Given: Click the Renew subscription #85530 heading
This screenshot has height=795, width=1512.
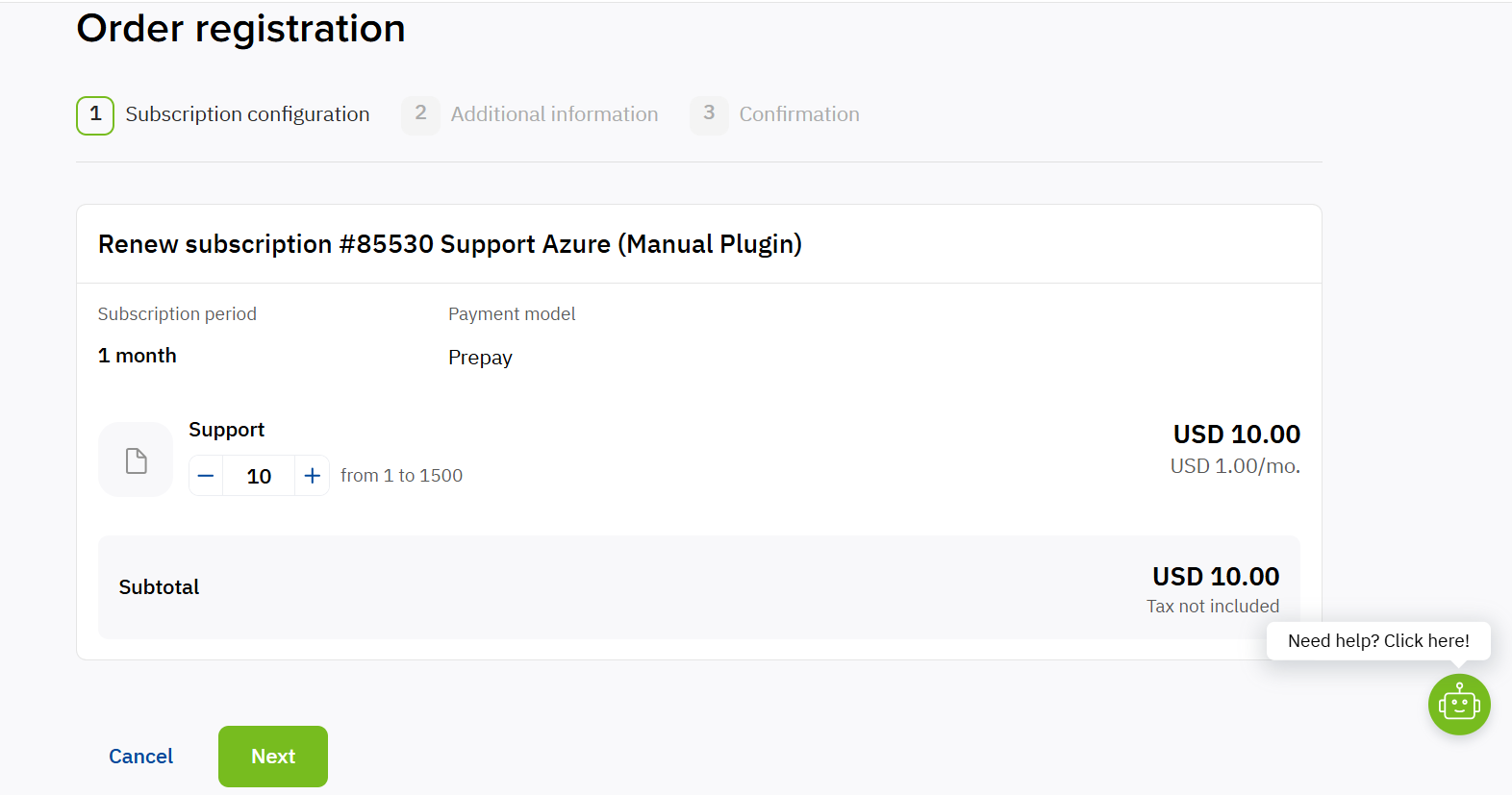Looking at the screenshot, I should [x=450, y=244].
